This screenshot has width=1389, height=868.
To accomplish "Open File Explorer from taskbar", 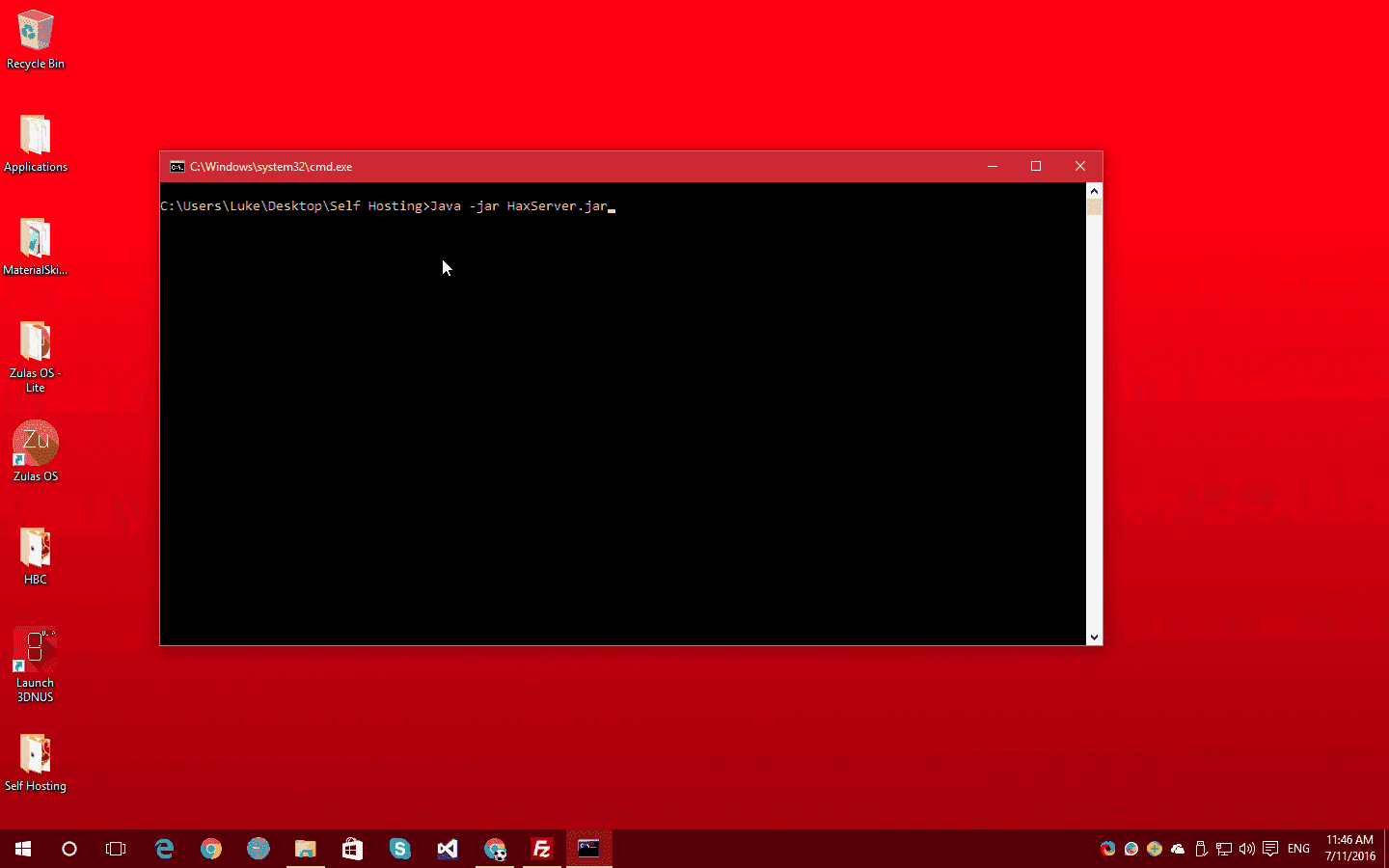I will (x=306, y=849).
